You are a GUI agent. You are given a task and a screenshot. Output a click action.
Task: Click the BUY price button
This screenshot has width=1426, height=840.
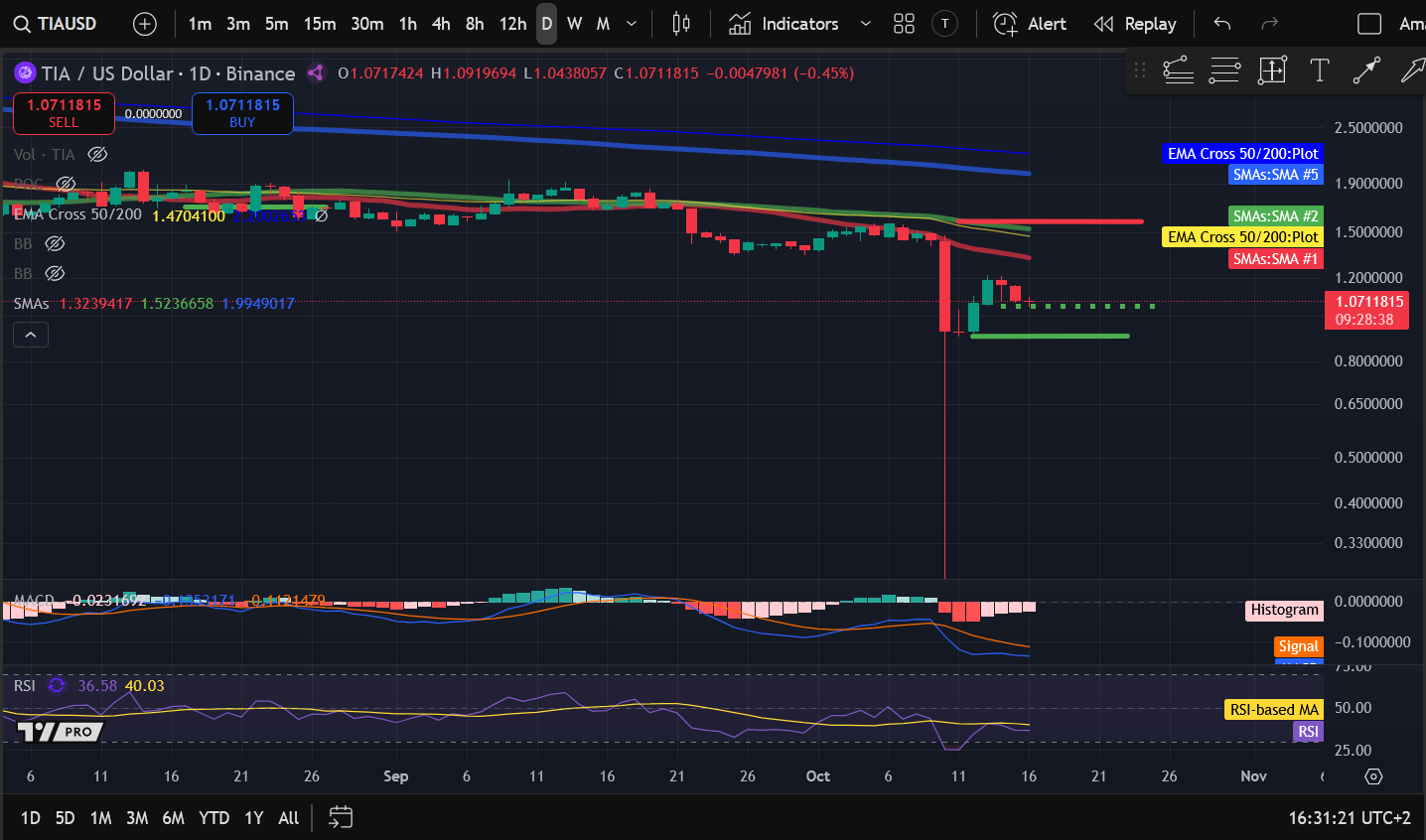pos(242,113)
